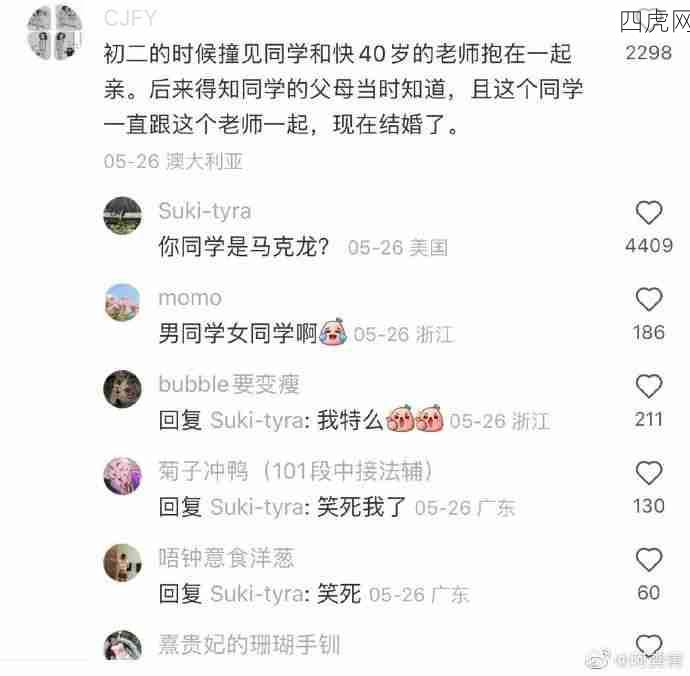Tap the 你同学是马克龙? comment text

(243, 246)
